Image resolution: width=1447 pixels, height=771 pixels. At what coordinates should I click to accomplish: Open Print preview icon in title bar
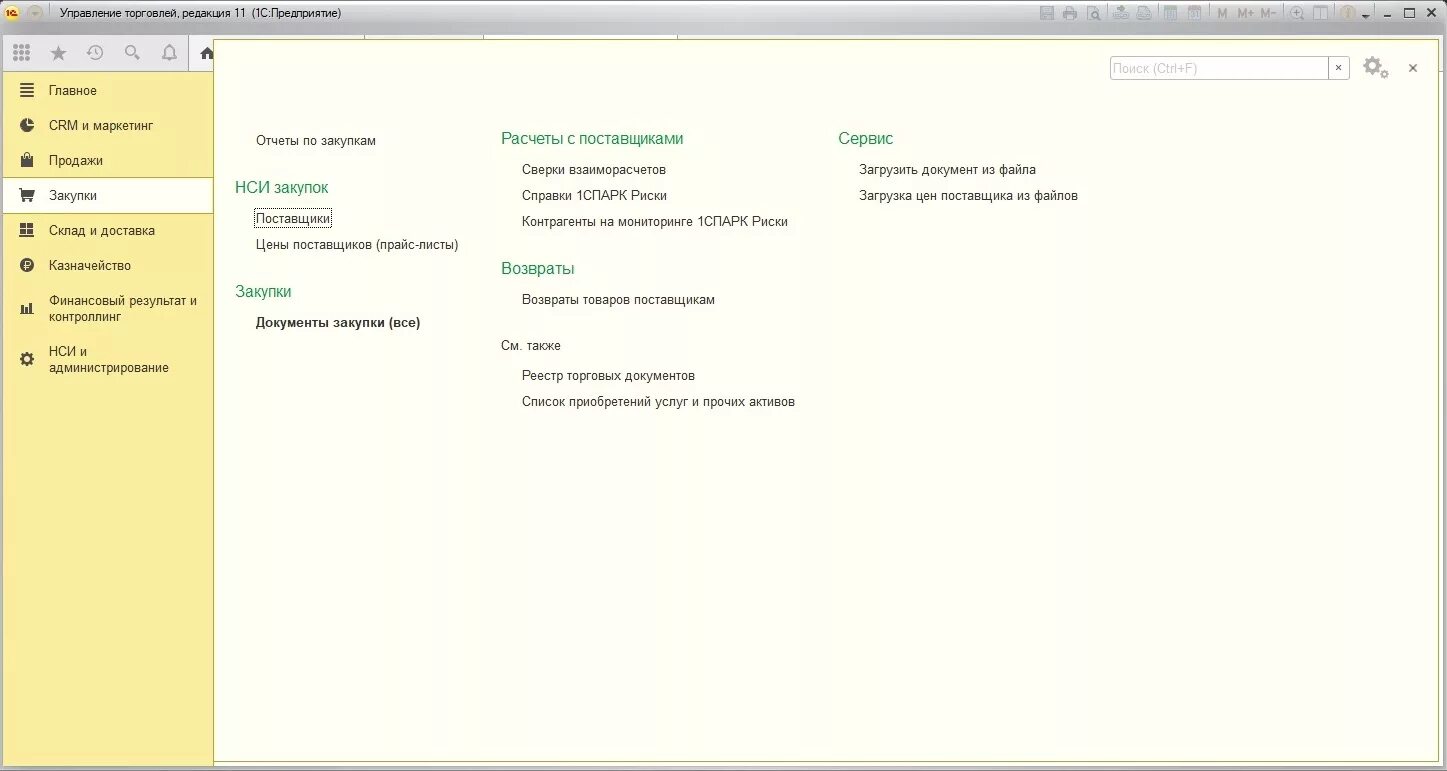point(1094,13)
